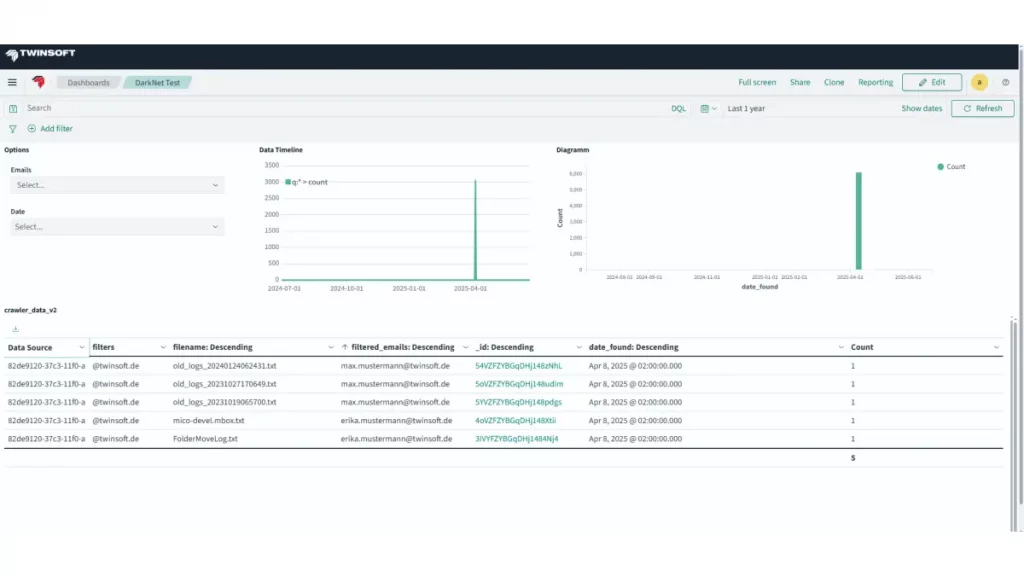Open the Data Source column header menu

point(81,347)
